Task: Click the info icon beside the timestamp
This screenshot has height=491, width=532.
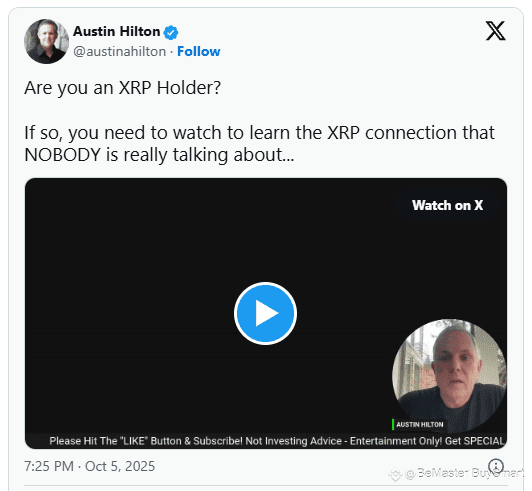Action: pos(496,466)
